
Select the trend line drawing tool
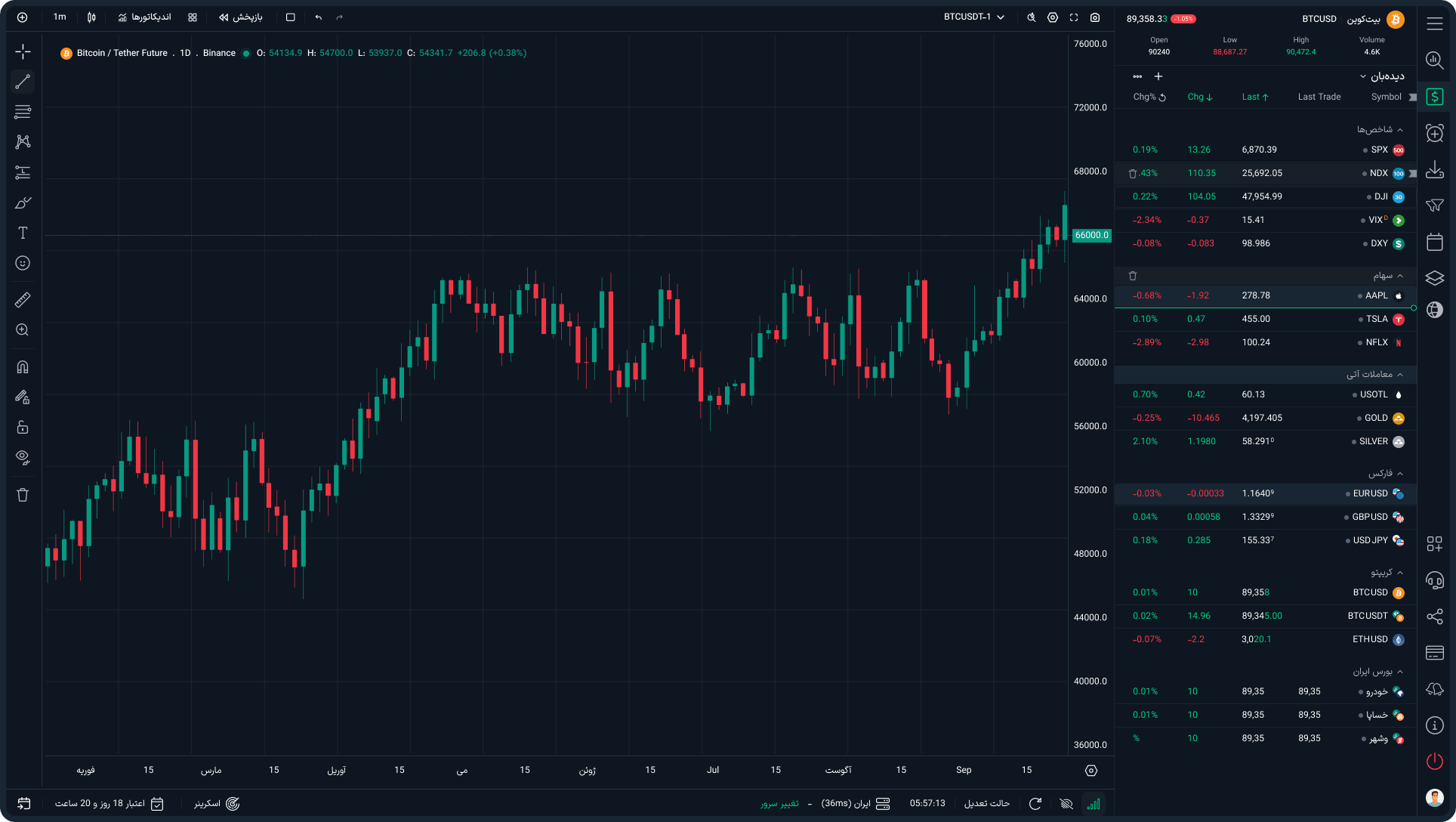coord(23,82)
